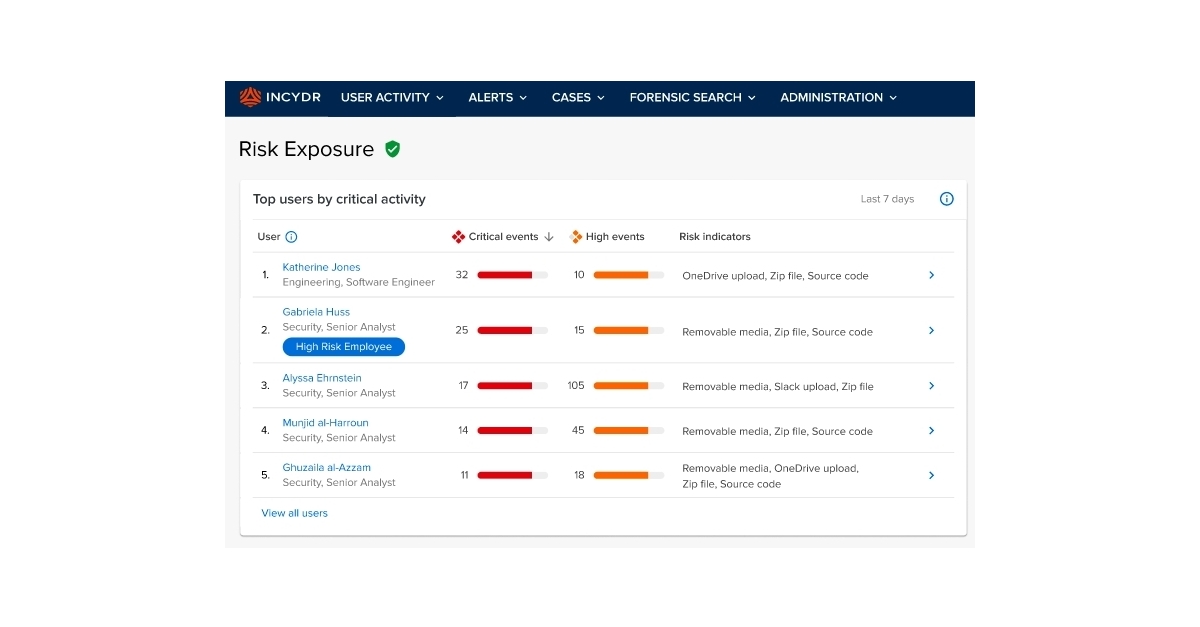
Task: Click the orange High events diamond icon
Action: click(576, 236)
